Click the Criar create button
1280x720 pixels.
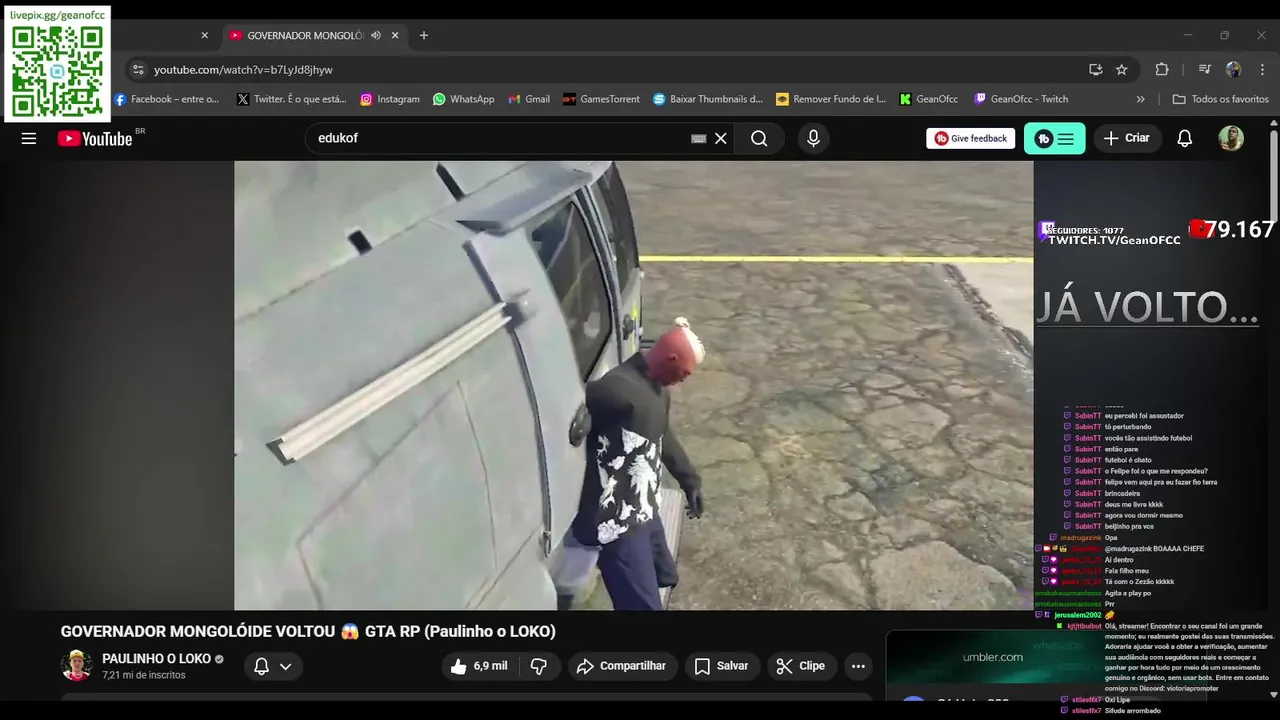tap(1127, 138)
